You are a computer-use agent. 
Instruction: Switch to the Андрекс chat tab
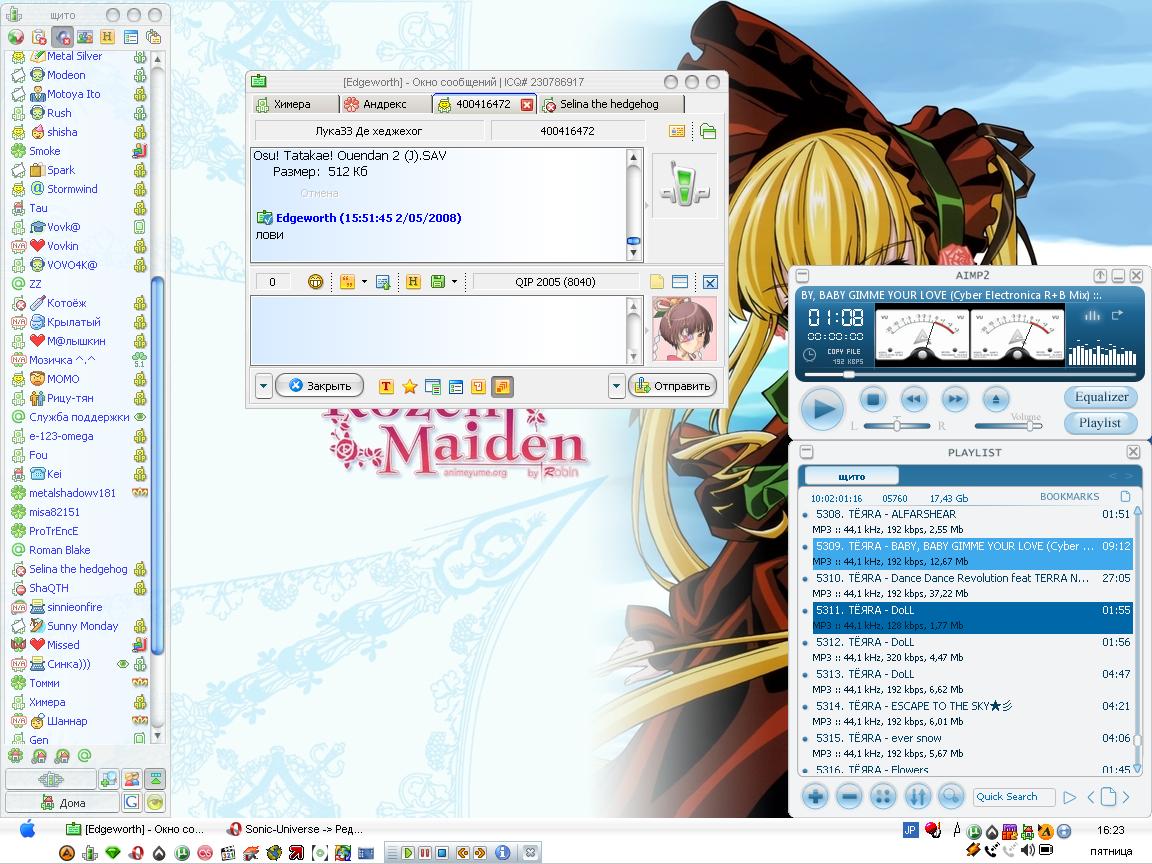(386, 104)
